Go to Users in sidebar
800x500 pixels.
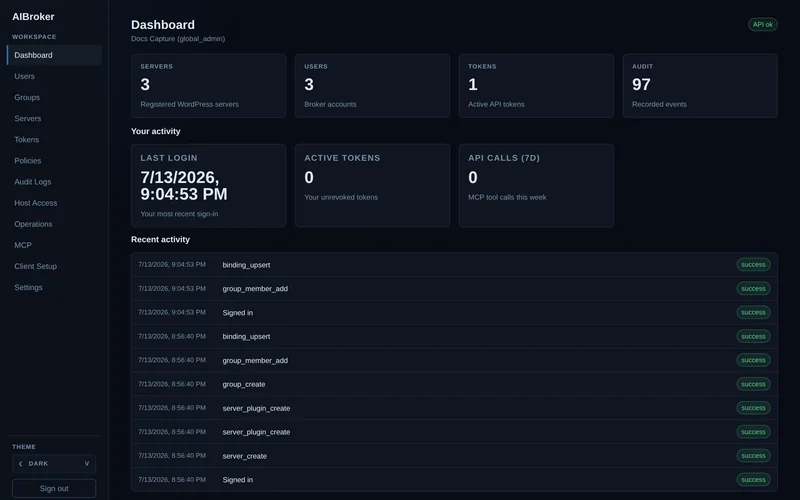[54, 76]
